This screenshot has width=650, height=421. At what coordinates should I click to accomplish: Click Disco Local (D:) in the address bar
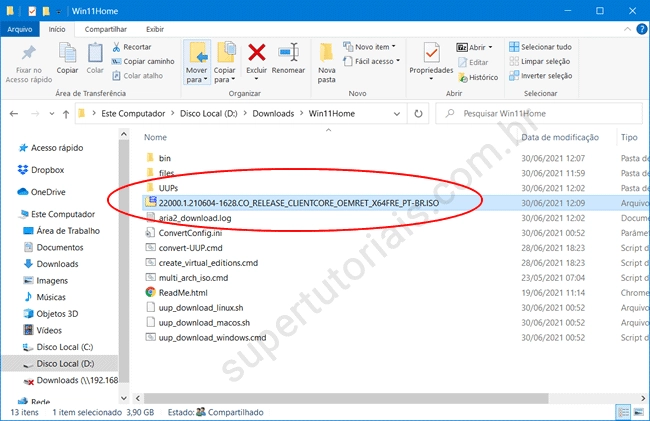(209, 114)
